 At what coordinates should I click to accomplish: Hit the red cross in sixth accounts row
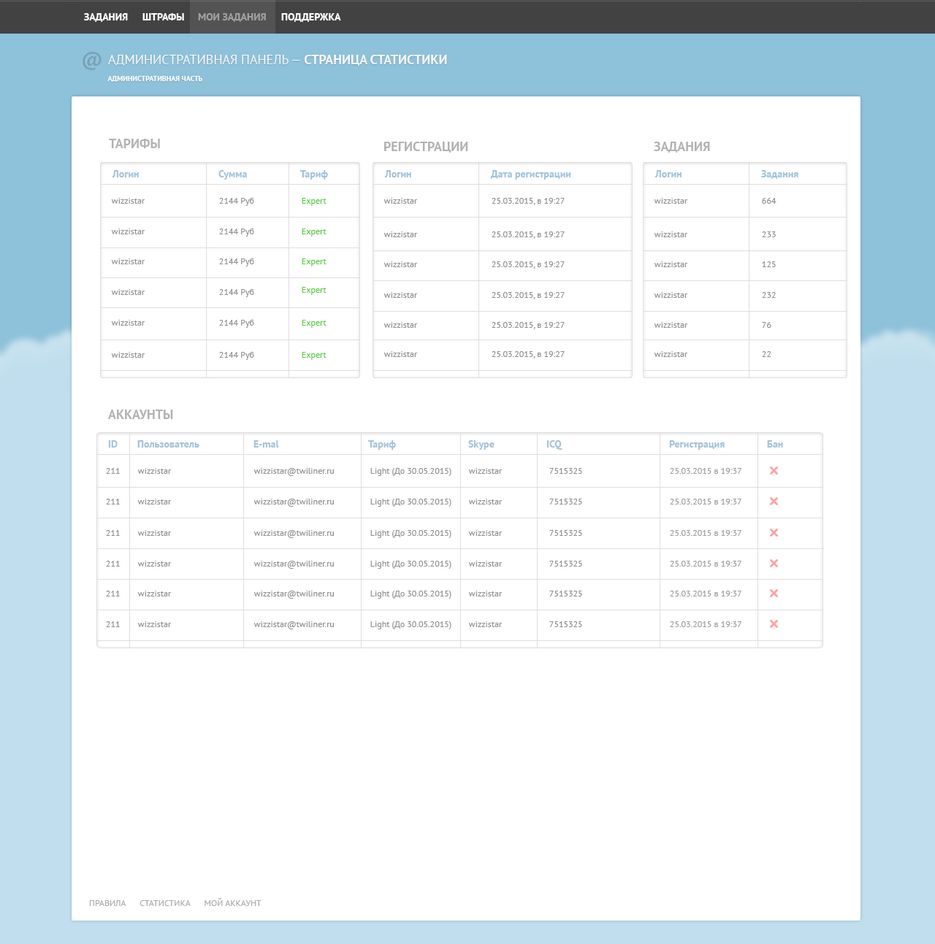pyautogui.click(x=773, y=624)
